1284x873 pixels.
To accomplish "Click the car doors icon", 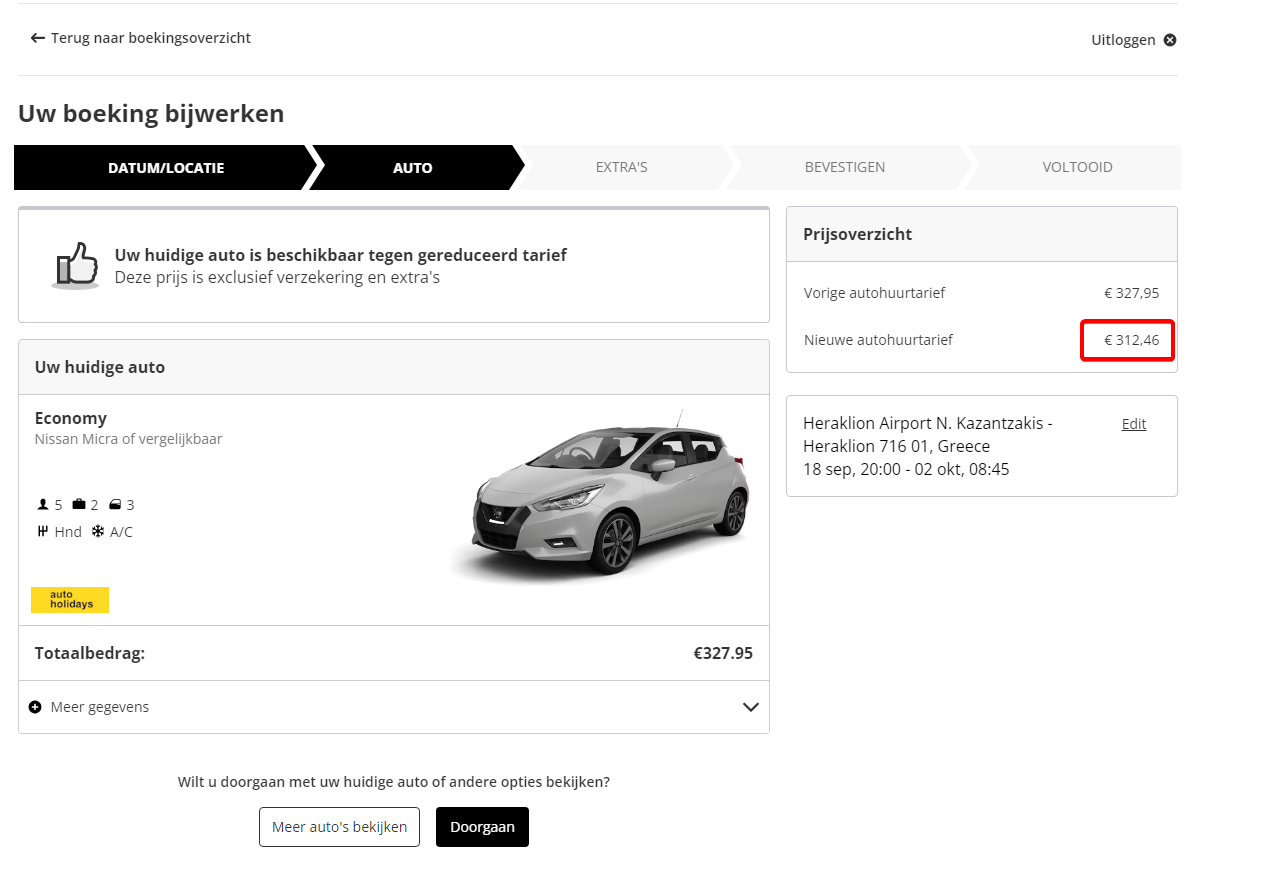I will [x=115, y=505].
